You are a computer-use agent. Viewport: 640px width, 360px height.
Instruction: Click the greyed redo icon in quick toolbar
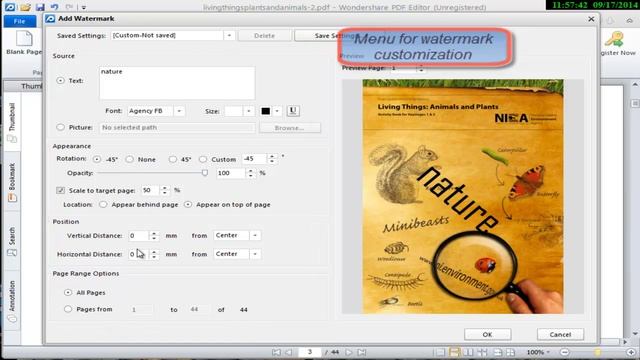click(x=69, y=7)
